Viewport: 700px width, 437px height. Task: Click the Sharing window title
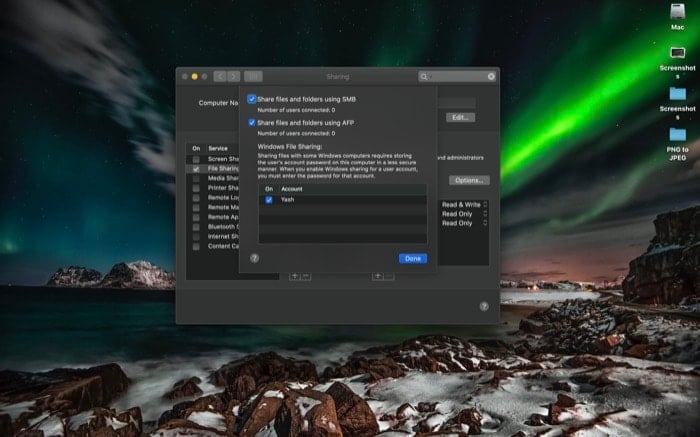(x=338, y=77)
